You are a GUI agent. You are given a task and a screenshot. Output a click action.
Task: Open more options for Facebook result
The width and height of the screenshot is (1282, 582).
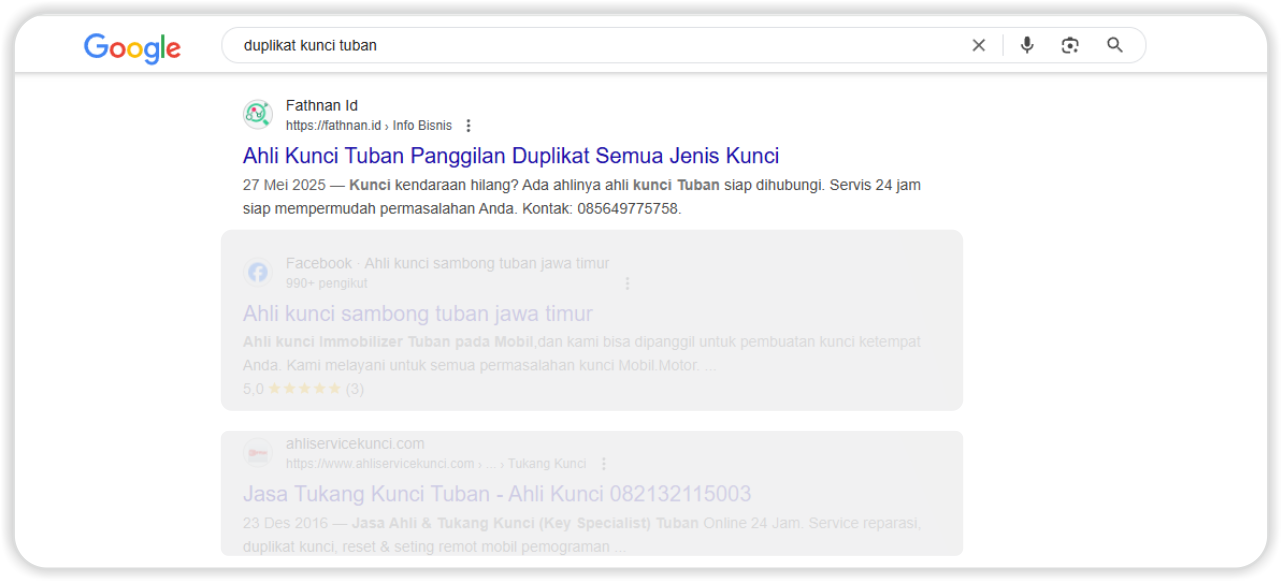(627, 283)
